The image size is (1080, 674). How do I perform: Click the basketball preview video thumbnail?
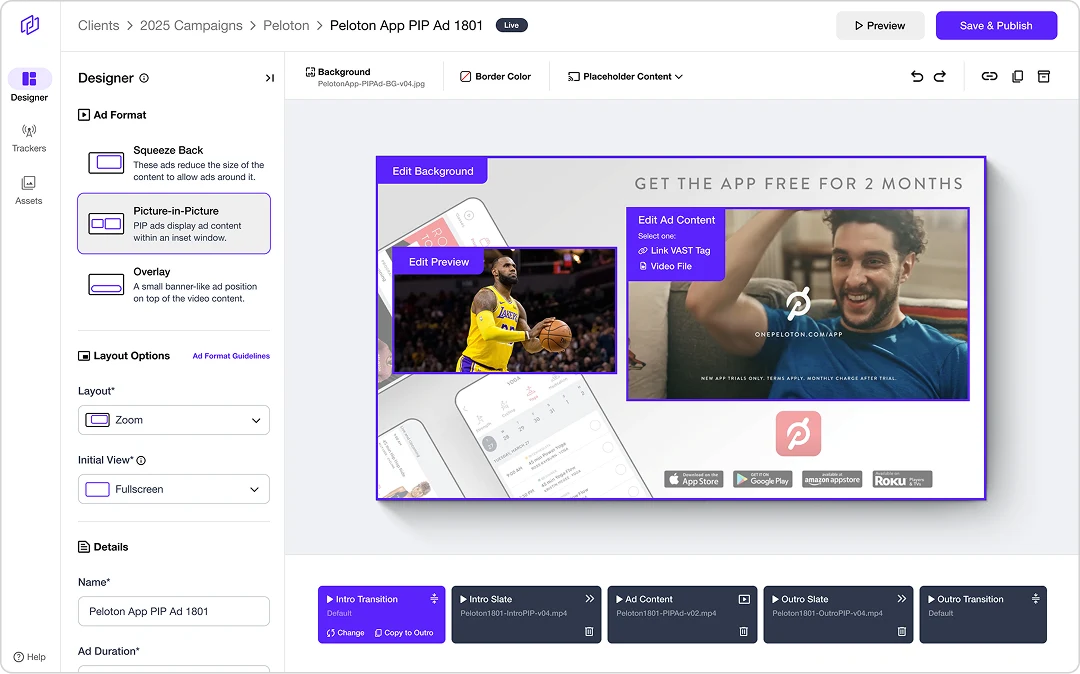pos(505,310)
